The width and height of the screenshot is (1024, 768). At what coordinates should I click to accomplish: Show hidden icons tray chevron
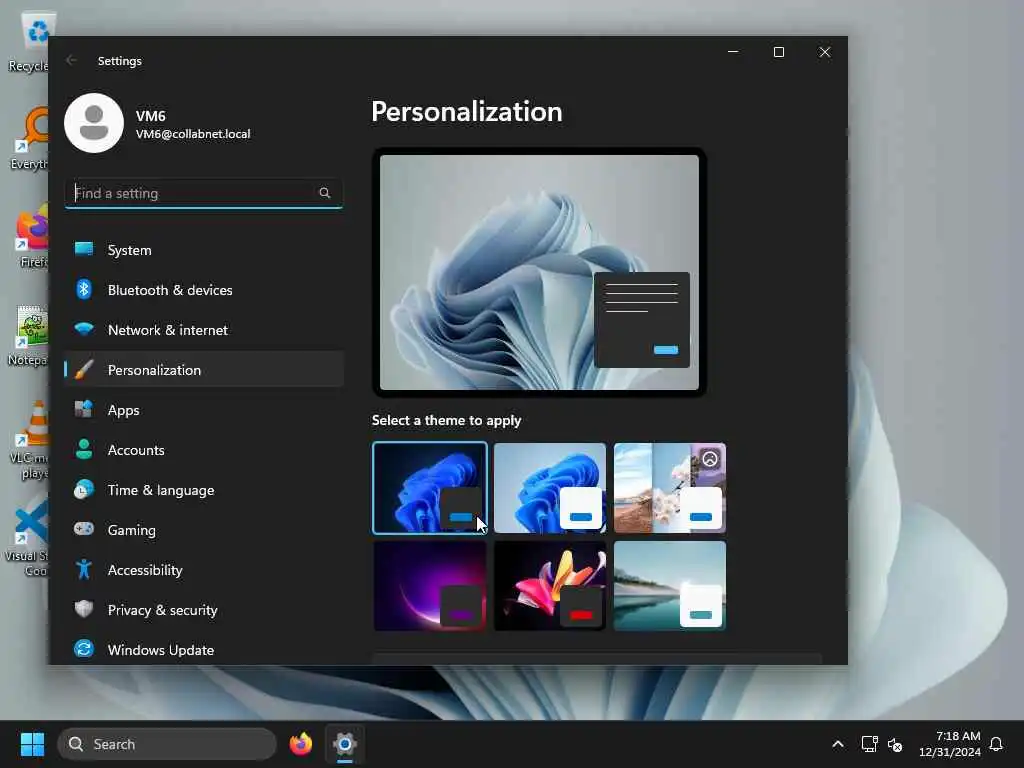coord(838,744)
